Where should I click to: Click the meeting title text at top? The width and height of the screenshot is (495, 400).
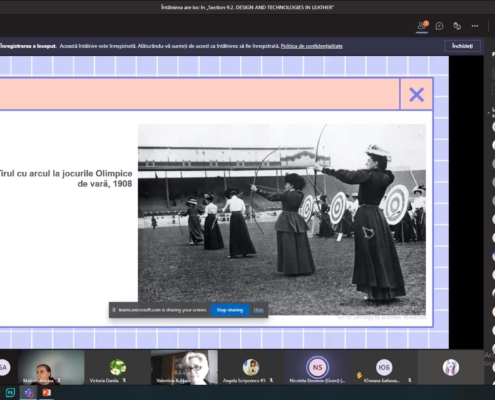coord(247,7)
